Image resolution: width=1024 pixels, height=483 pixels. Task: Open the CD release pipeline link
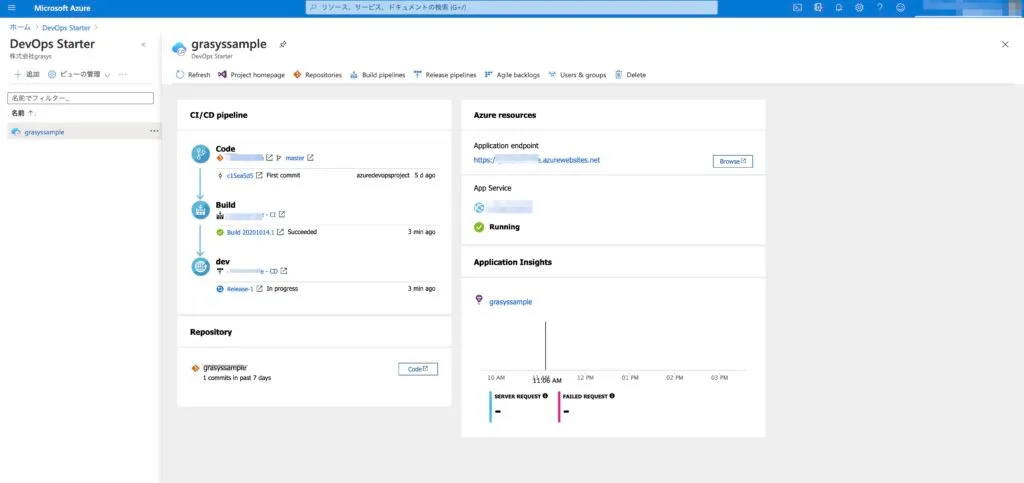[x=252, y=271]
